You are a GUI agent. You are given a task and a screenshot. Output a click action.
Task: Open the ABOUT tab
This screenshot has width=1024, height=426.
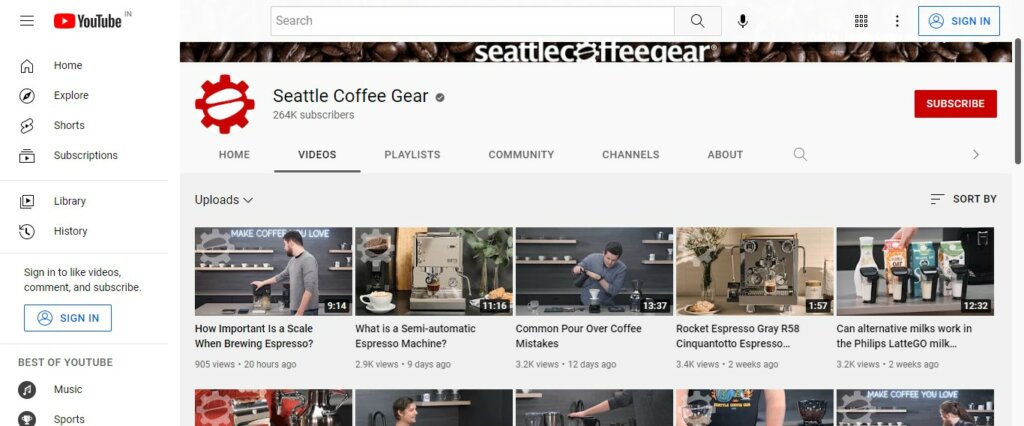coord(725,155)
